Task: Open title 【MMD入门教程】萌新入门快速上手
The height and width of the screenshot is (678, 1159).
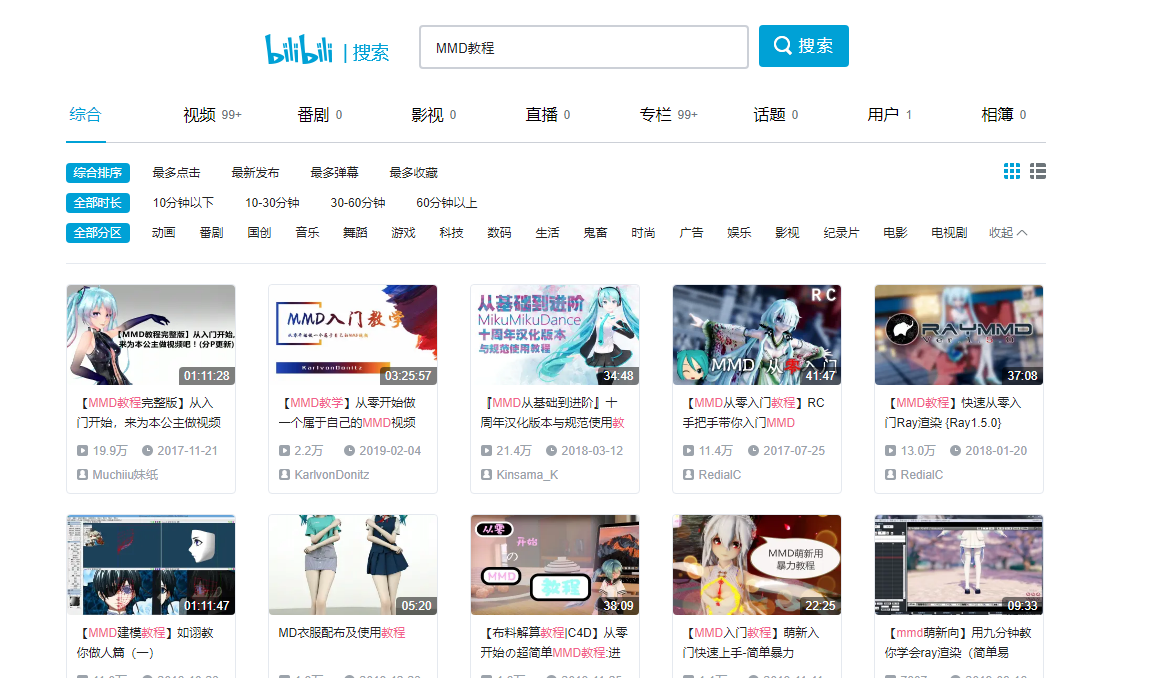Action: (x=751, y=643)
